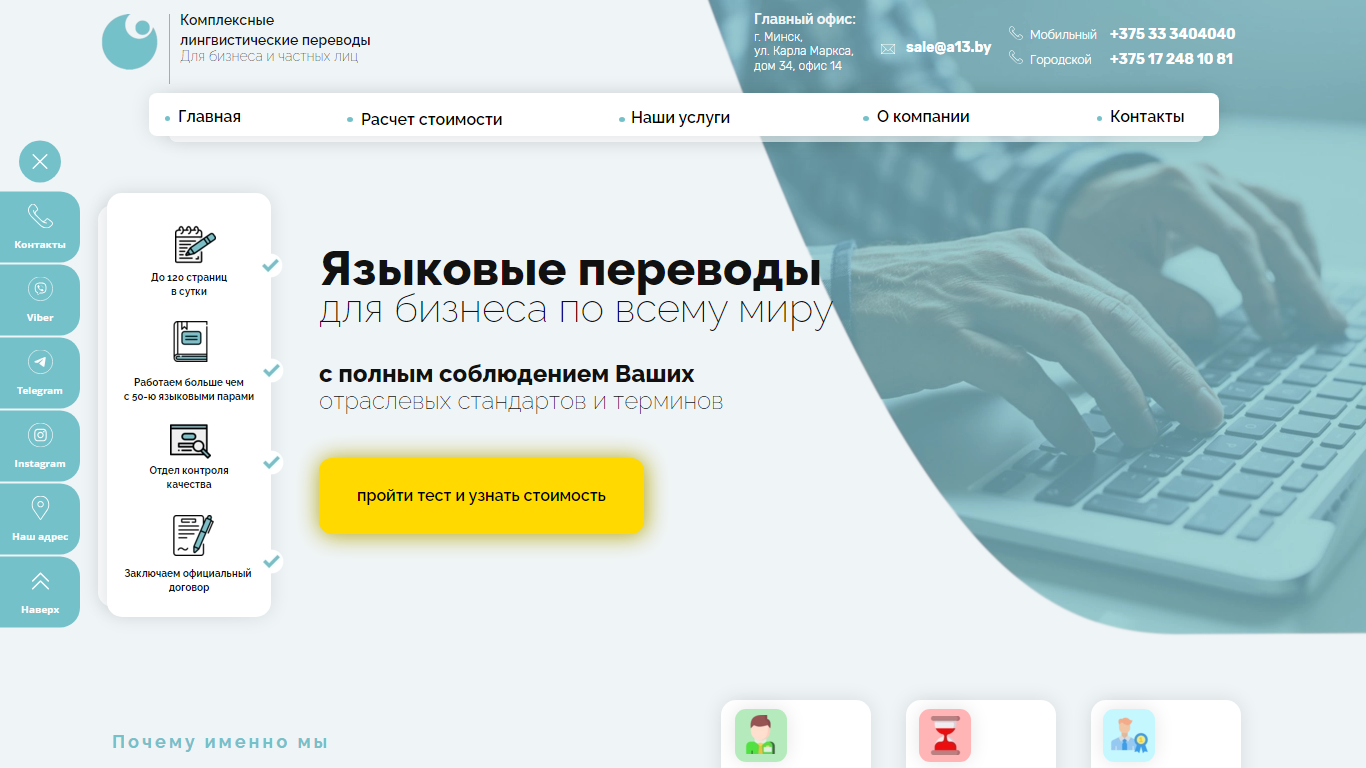Click the phone icon beside Мобильный

(1016, 33)
